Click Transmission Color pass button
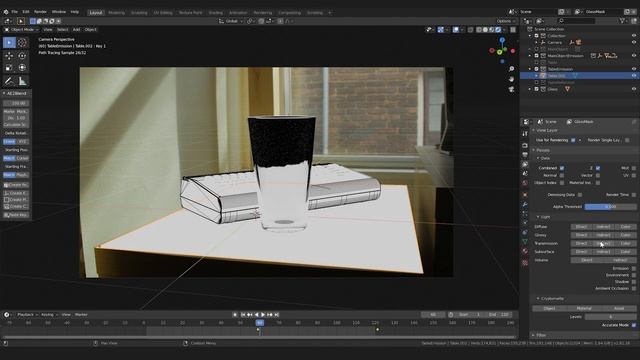Viewport: 640px width, 360px height. [625, 244]
